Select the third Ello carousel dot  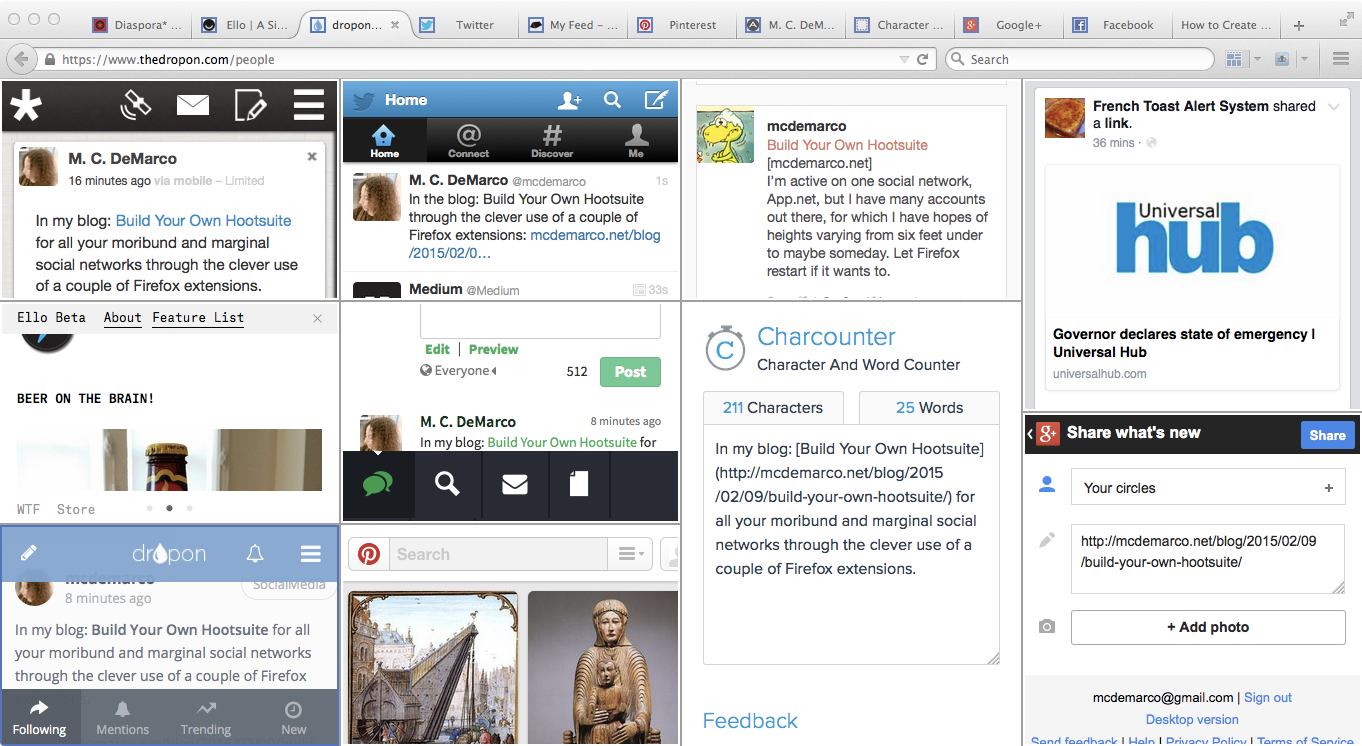pyautogui.click(x=189, y=508)
